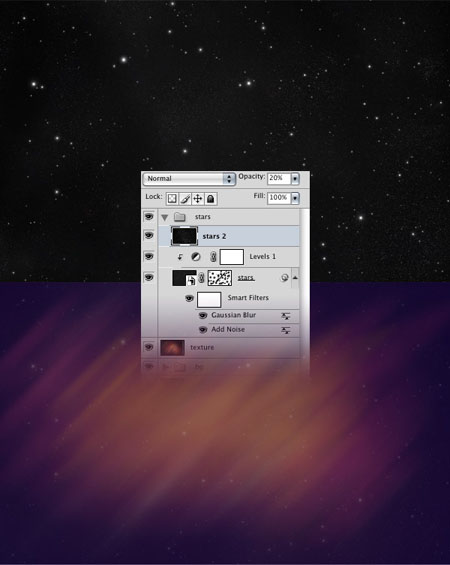Screen dimensions: 450x565
Task: Select the stars 2 layer thumbnail
Action: pyautogui.click(x=184, y=236)
